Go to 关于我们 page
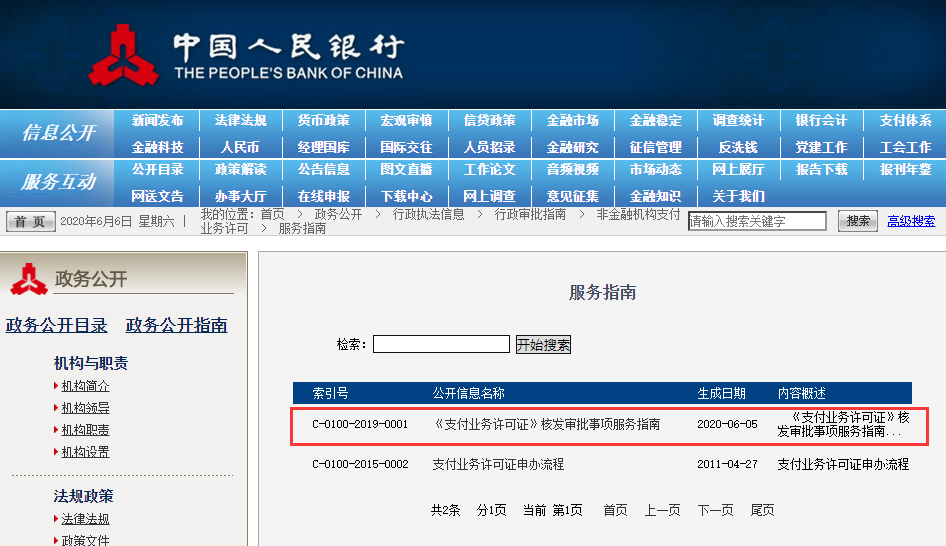Image resolution: width=946 pixels, height=546 pixels. pos(738,196)
